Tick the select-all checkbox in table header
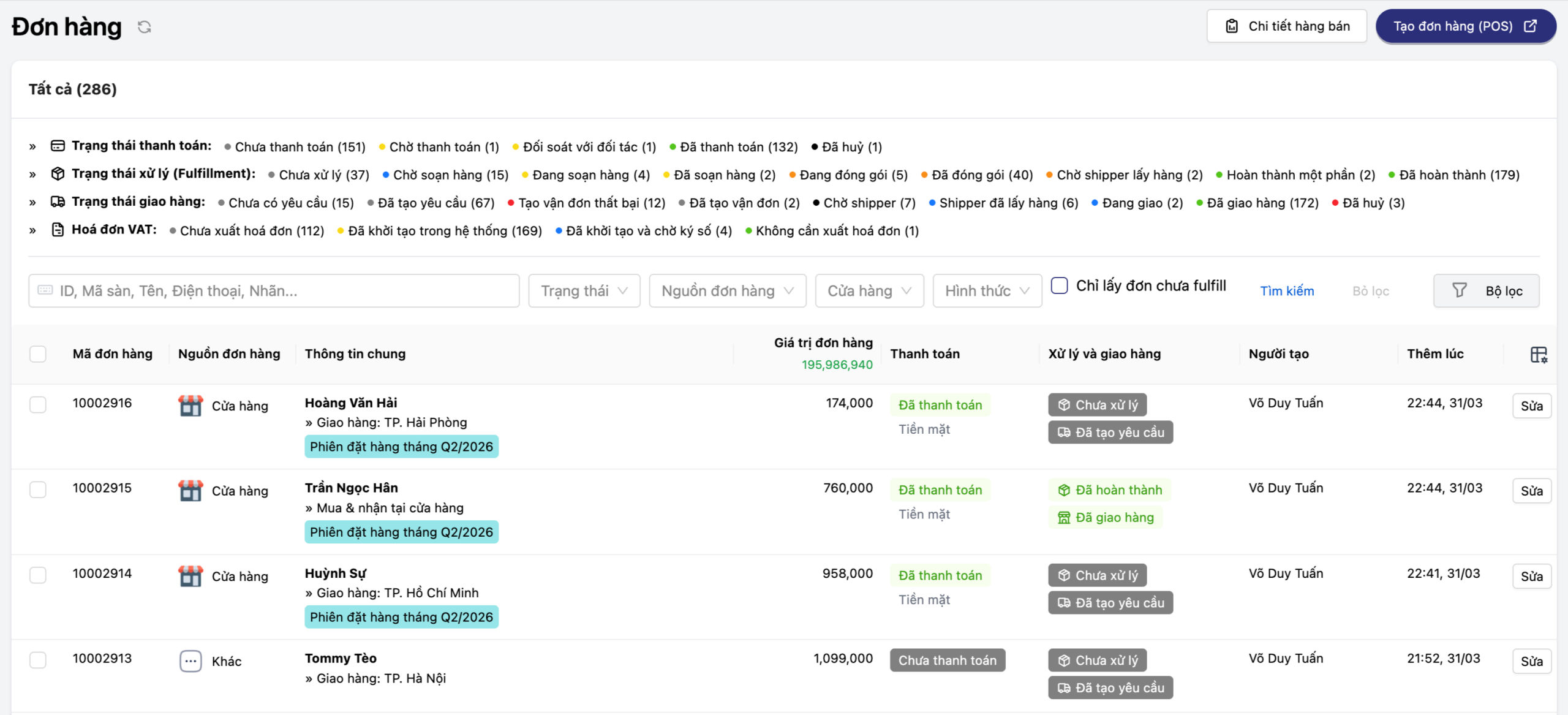The height and width of the screenshot is (715, 1568). (x=38, y=354)
